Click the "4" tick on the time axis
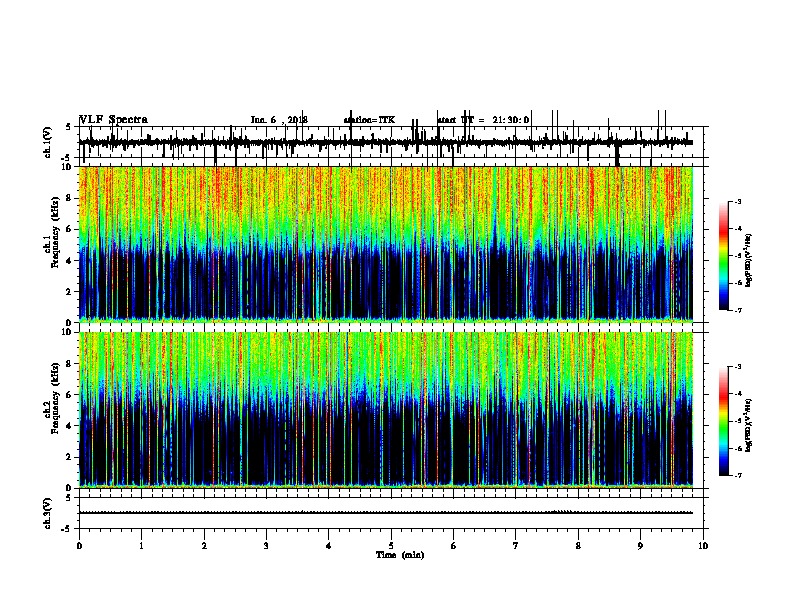This screenshot has height=612, width=792. 329,546
